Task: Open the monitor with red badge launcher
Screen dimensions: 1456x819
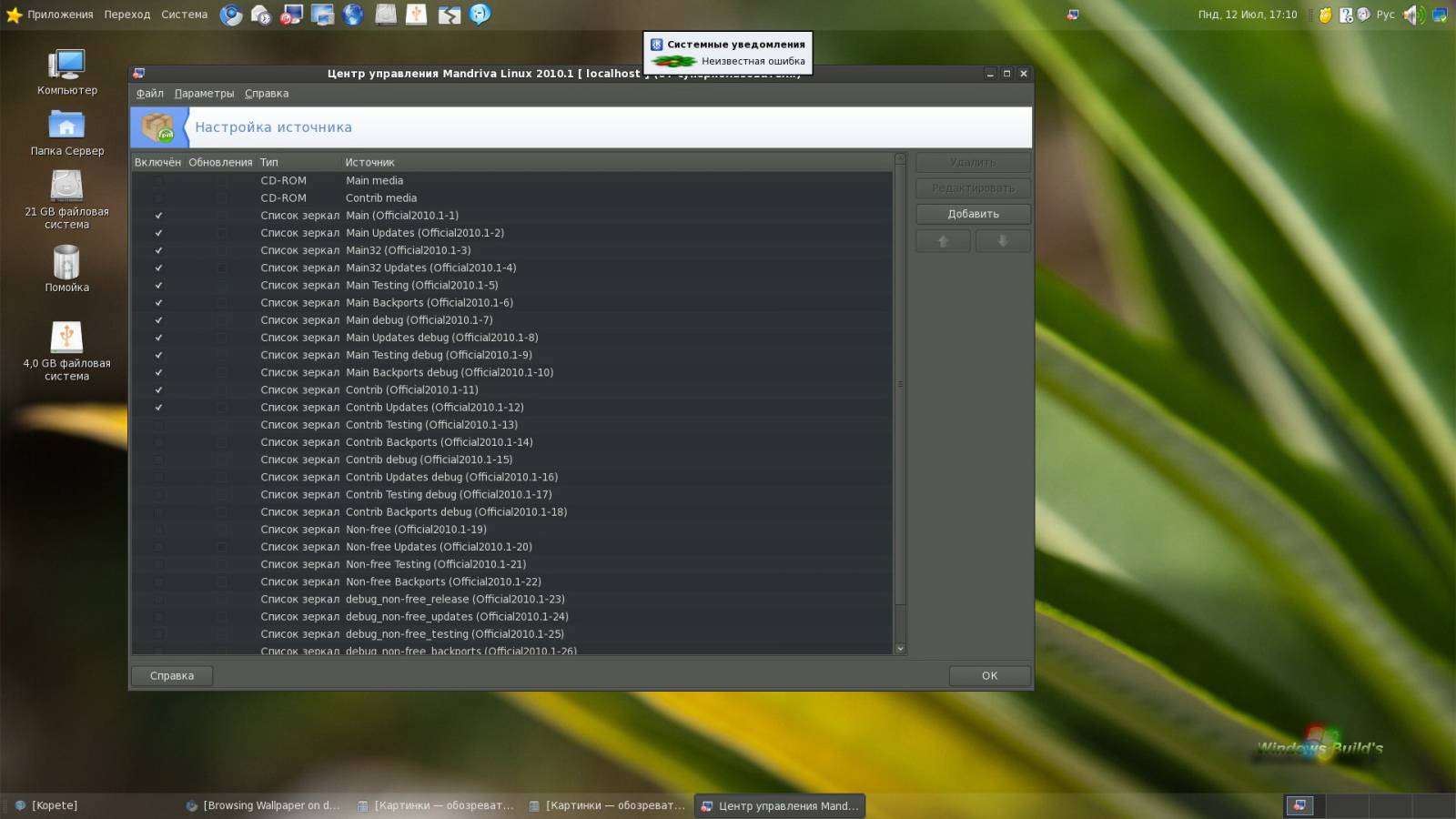Action: tap(292, 15)
